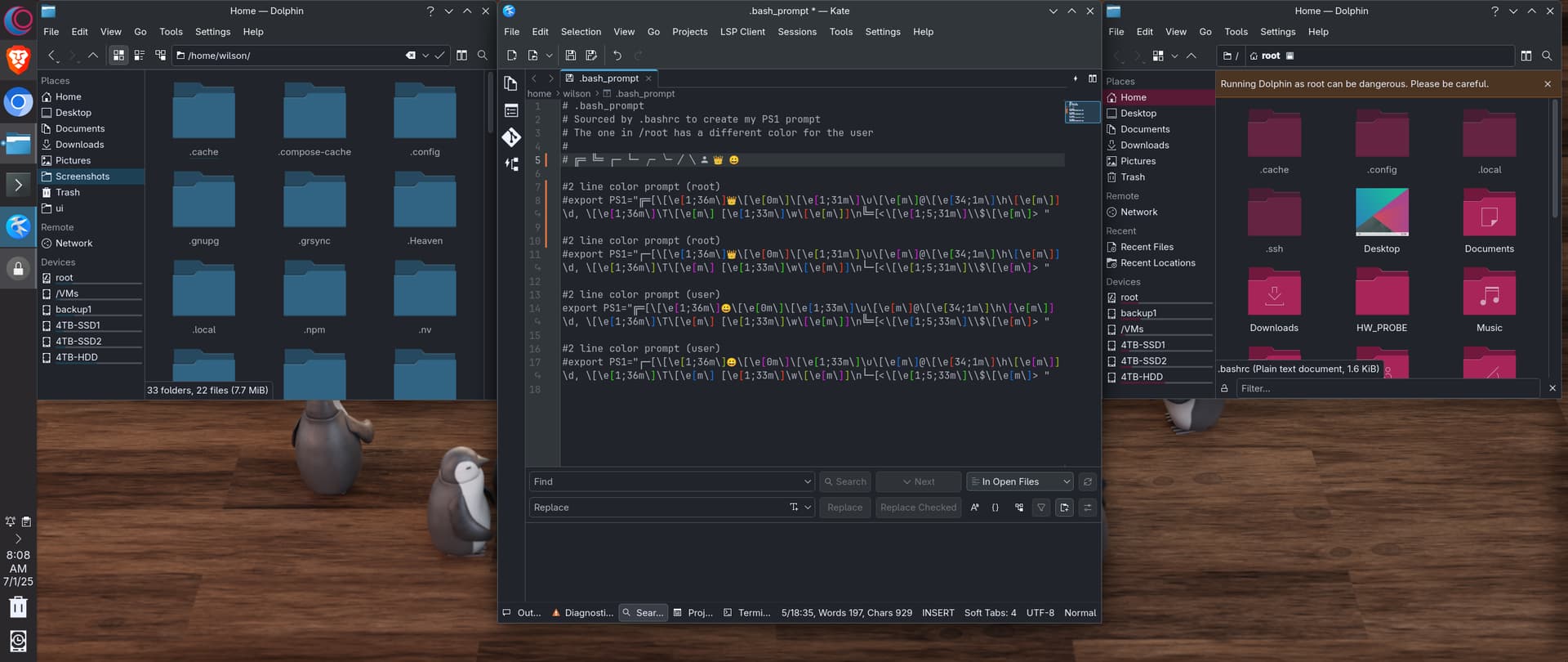Image resolution: width=1568 pixels, height=662 pixels.
Task: Clear the location bar in left Dolphin
Action: [x=410, y=56]
